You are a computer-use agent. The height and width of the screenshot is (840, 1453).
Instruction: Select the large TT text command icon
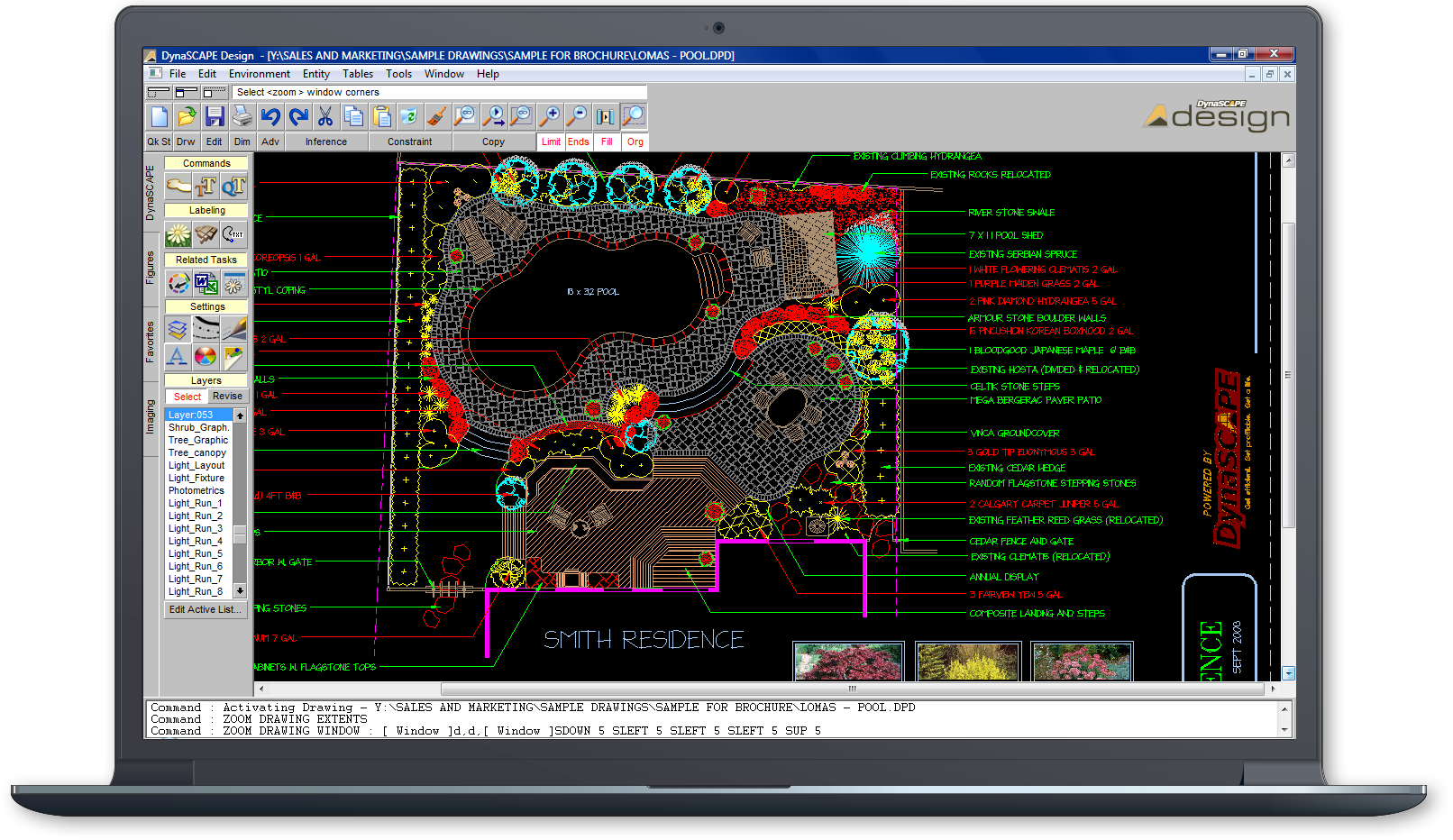tap(206, 187)
